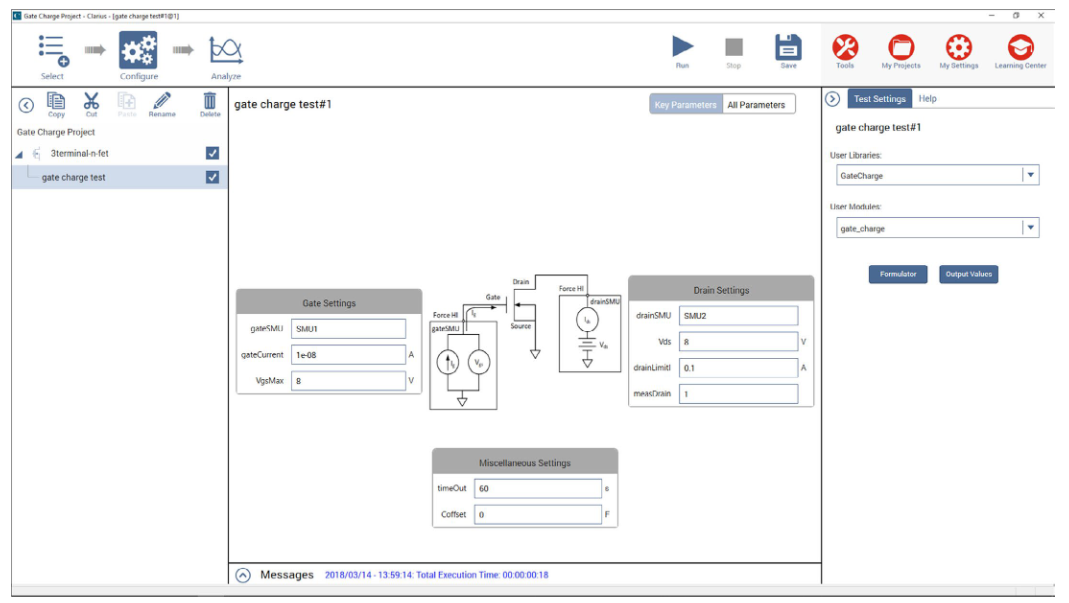Open the User Modules dropdown

click(x=1032, y=227)
